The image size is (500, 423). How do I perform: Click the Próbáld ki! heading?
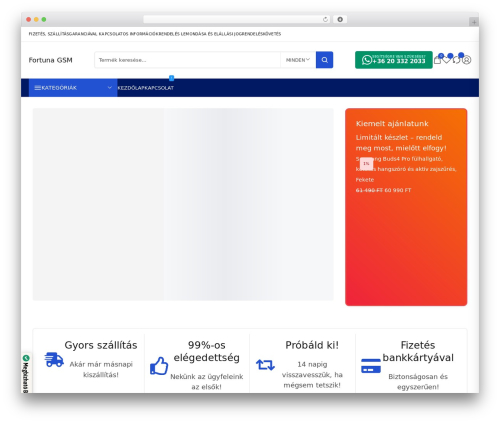pos(312,345)
